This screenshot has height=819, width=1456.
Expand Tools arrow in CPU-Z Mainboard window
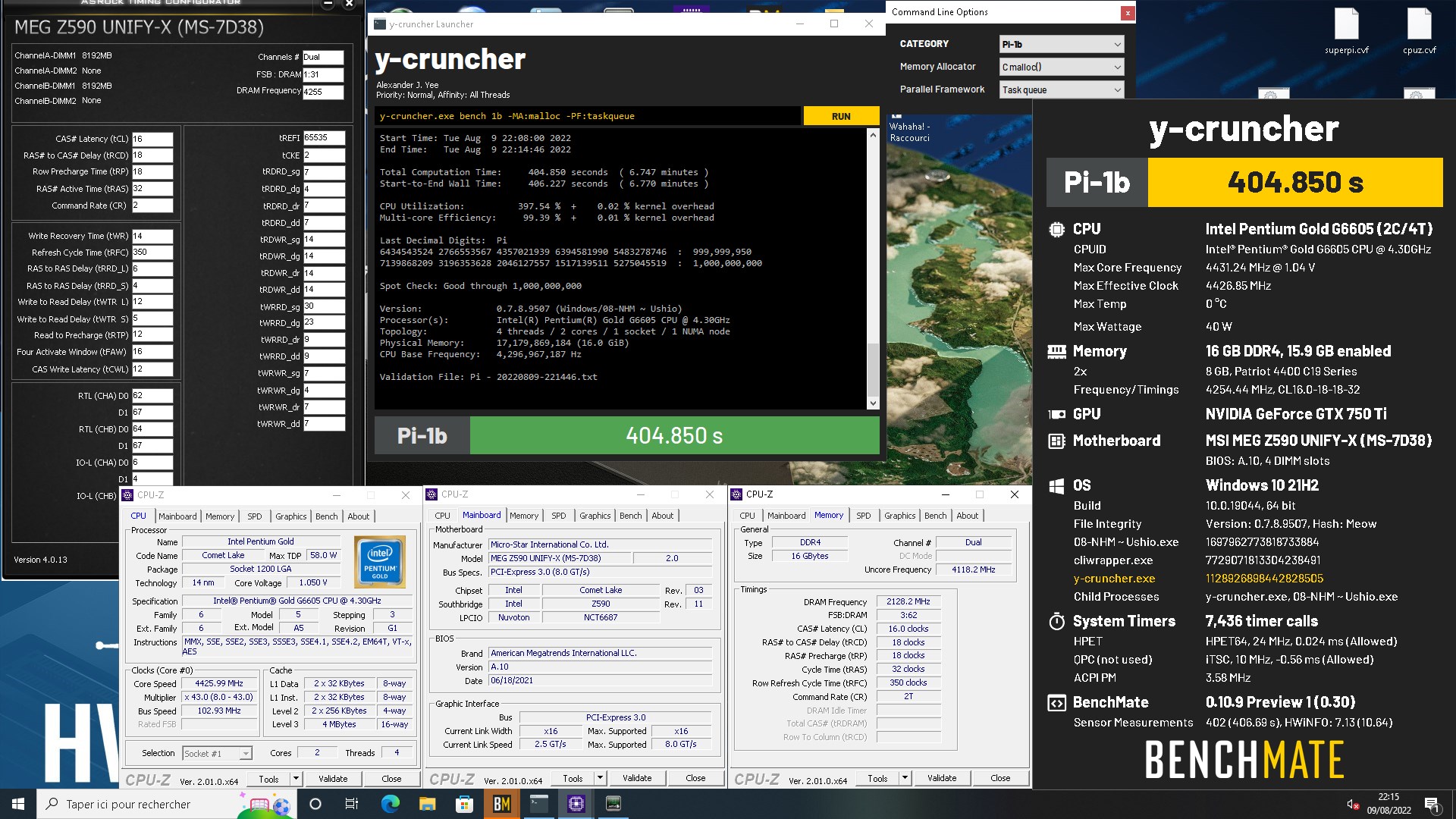(600, 778)
